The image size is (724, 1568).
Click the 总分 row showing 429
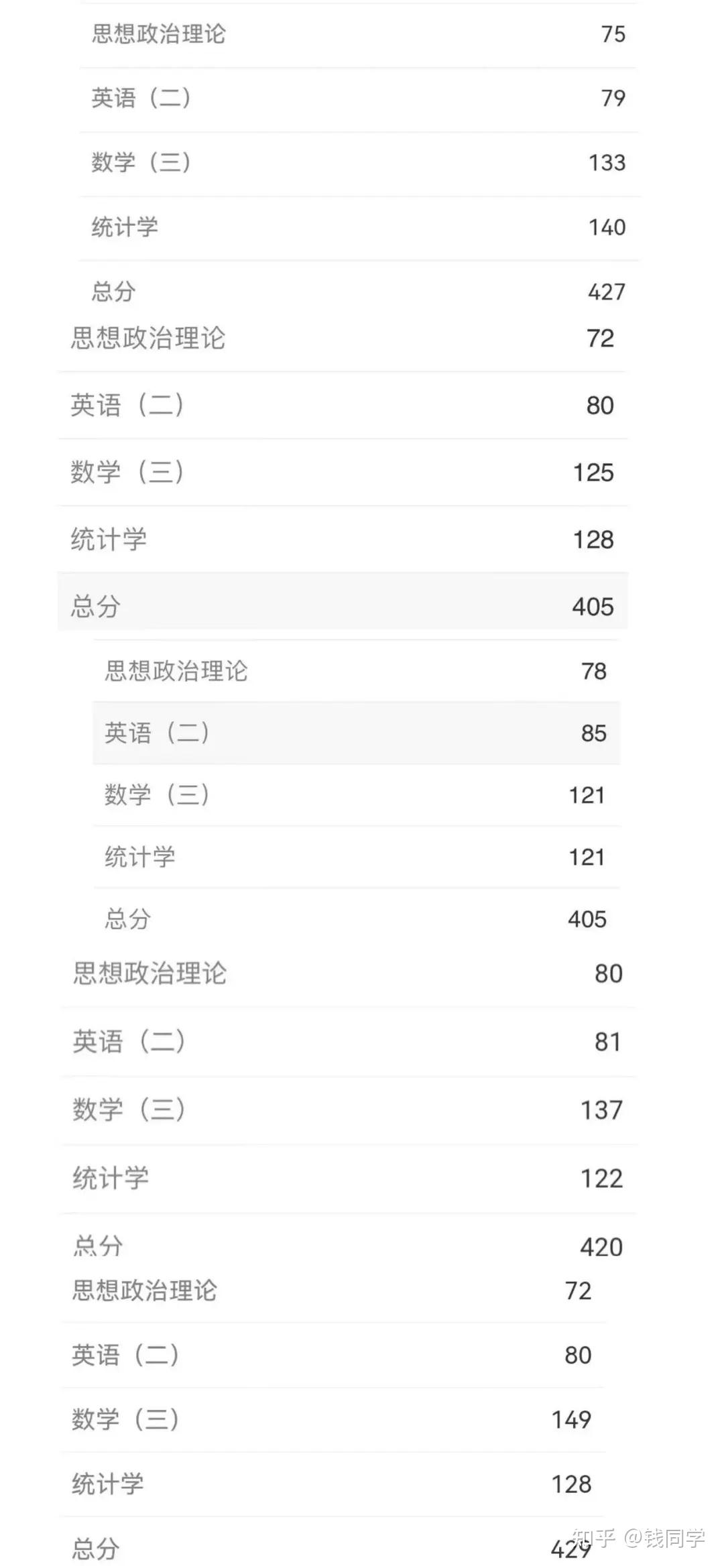click(x=332, y=1549)
